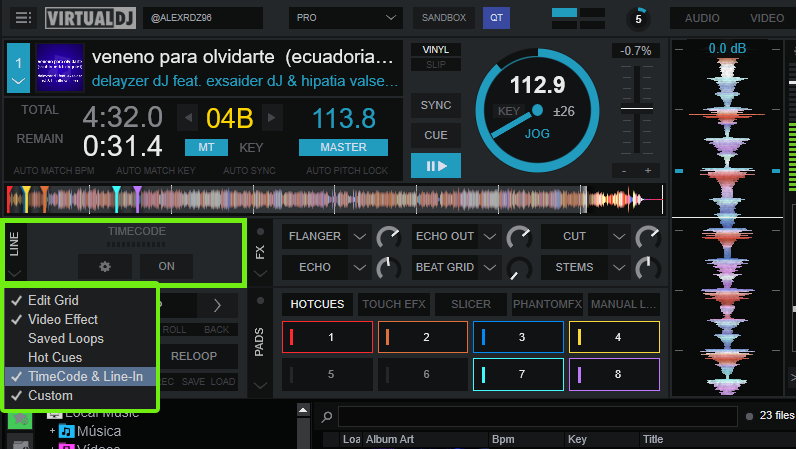Select the PHANTOMFX pad tab
This screenshot has height=449, width=799.
pos(547,304)
